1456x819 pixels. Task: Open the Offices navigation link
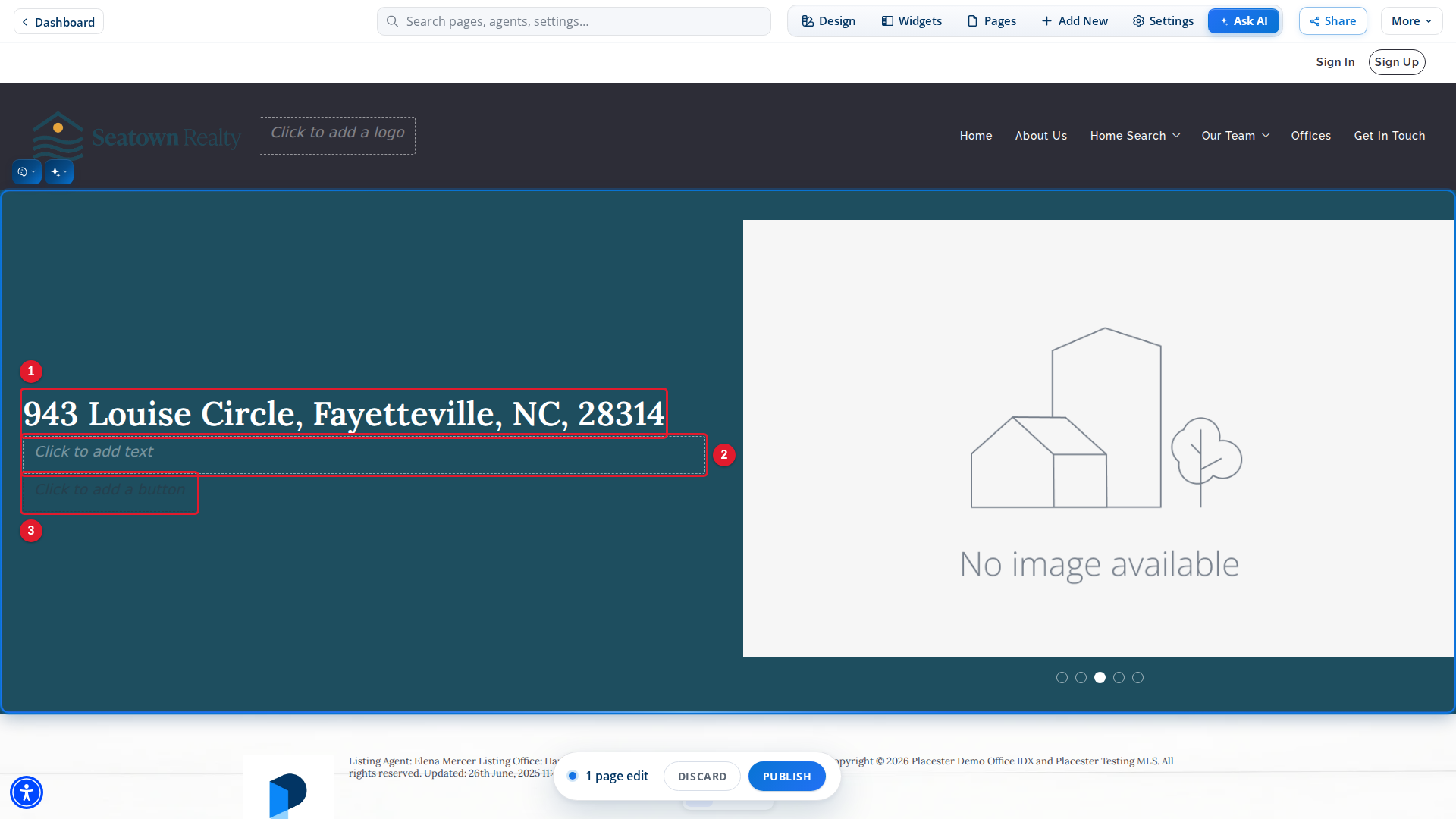(x=1310, y=136)
